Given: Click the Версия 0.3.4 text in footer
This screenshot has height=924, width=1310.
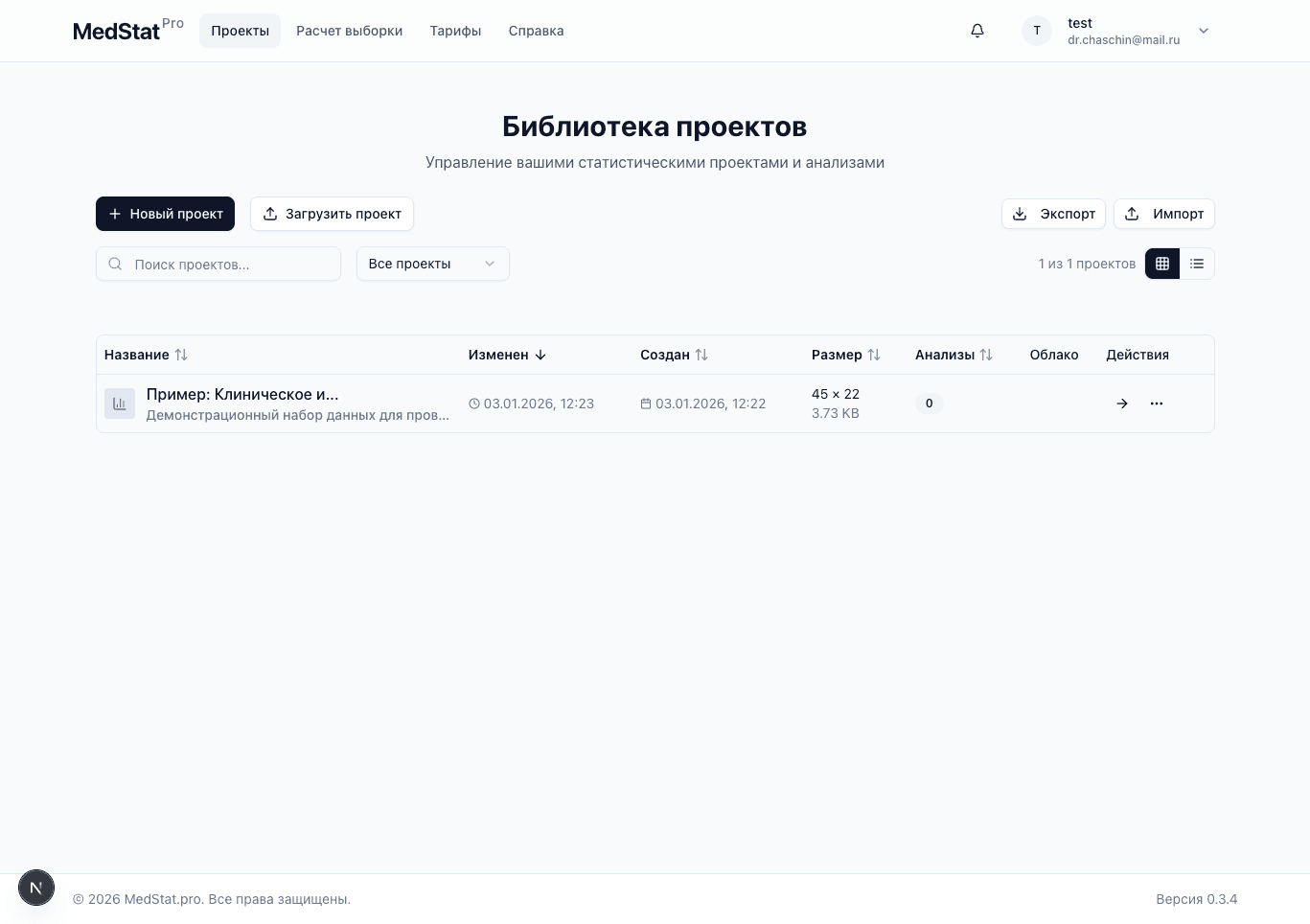Looking at the screenshot, I should click(x=1197, y=899).
